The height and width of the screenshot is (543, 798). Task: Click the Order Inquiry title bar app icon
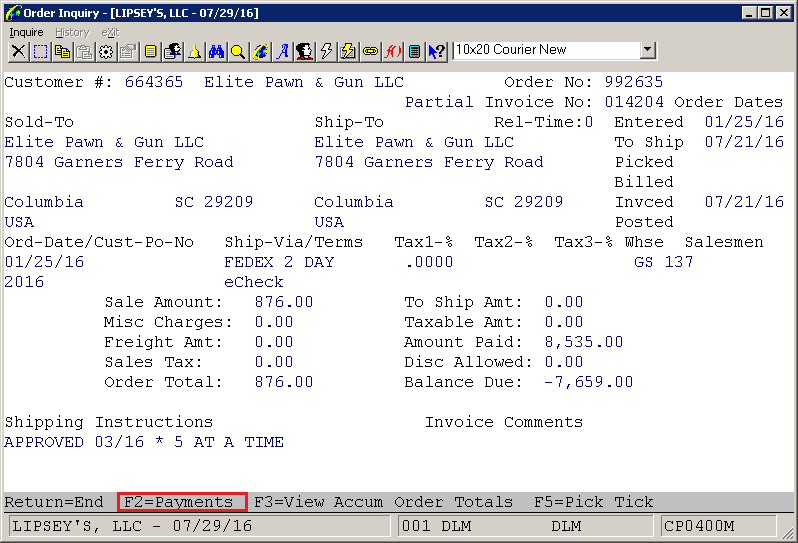(13, 13)
